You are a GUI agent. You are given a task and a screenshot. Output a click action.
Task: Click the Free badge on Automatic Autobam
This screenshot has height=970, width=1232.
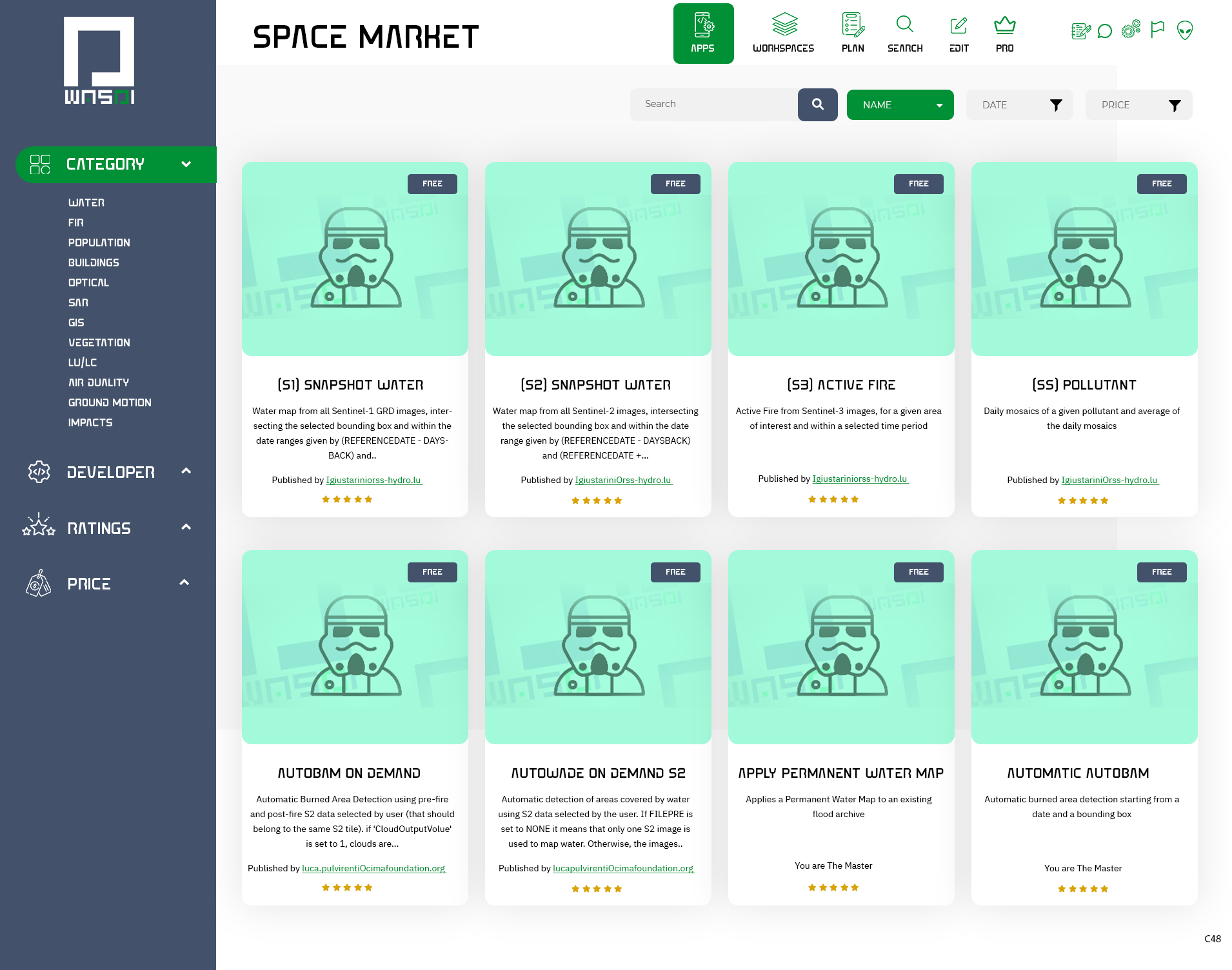(x=1162, y=572)
